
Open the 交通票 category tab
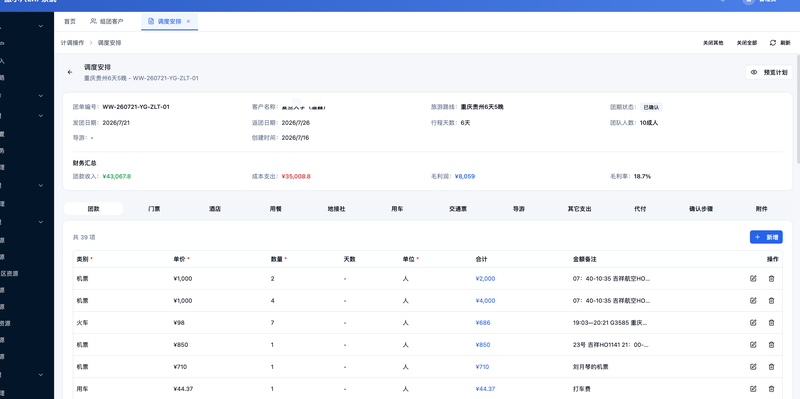pyautogui.click(x=458, y=209)
